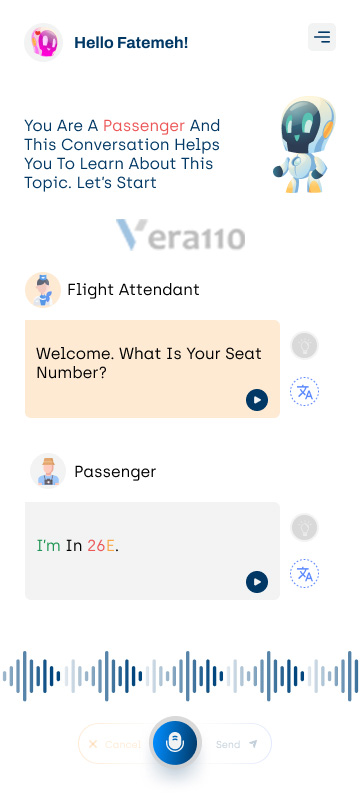Play the Passenger reply audio
Screen dimensions: 360x800
[x=257, y=582]
